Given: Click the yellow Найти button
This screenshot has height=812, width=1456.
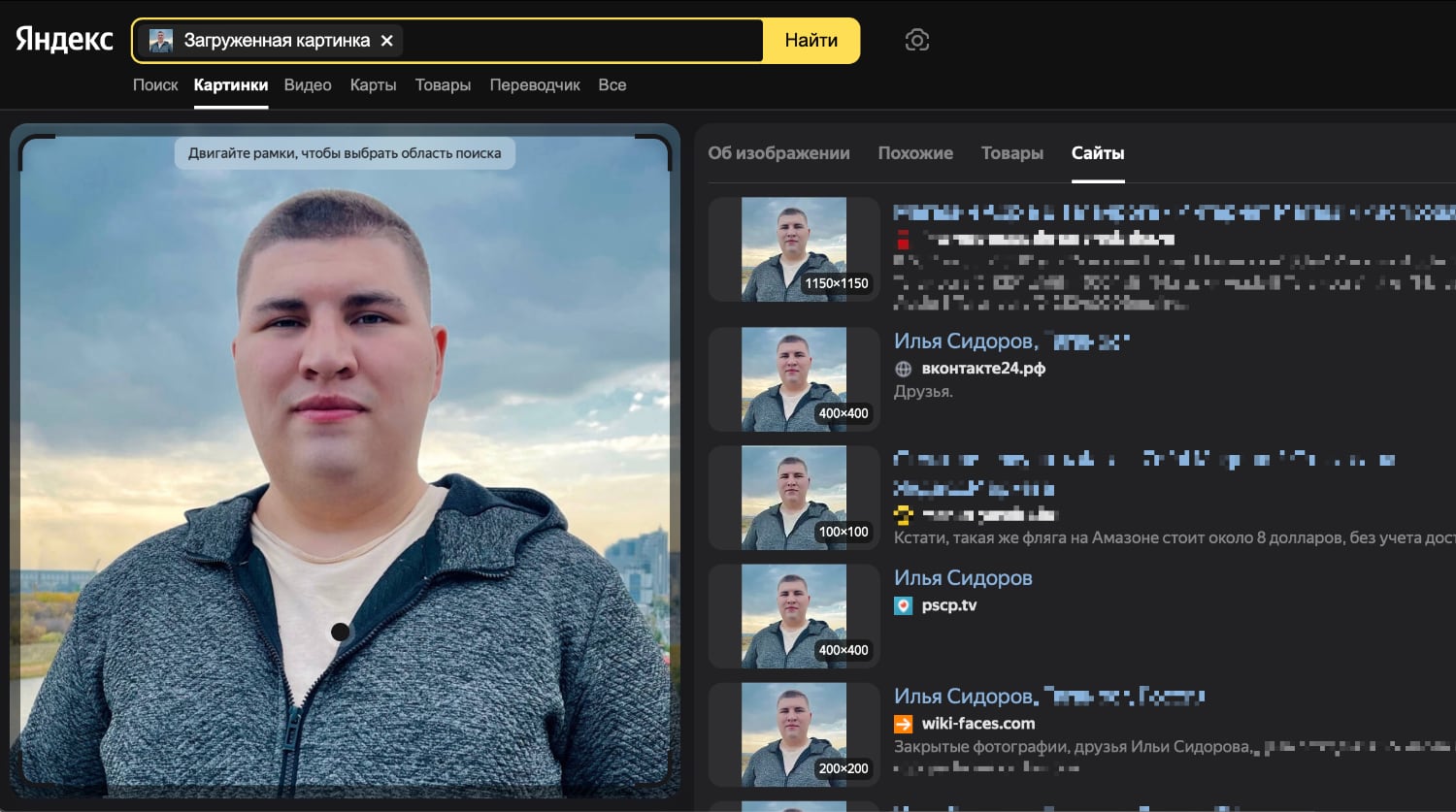Looking at the screenshot, I should (x=811, y=41).
